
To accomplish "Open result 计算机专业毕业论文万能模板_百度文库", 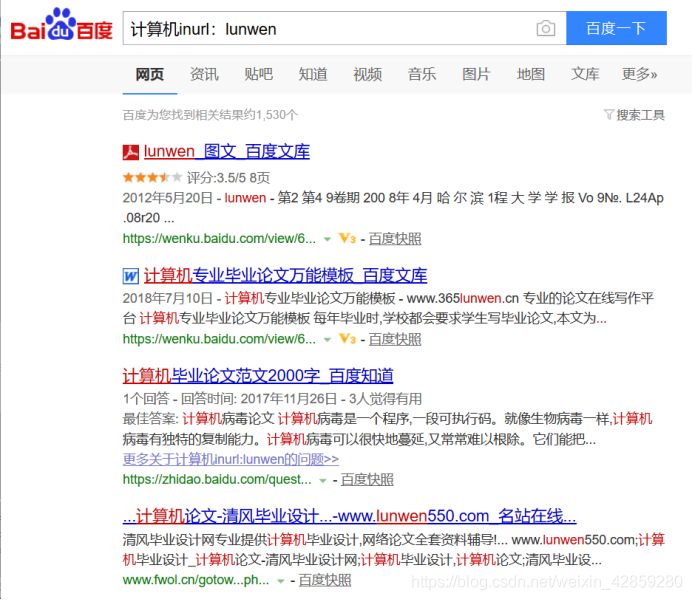I will pyautogui.click(x=285, y=276).
